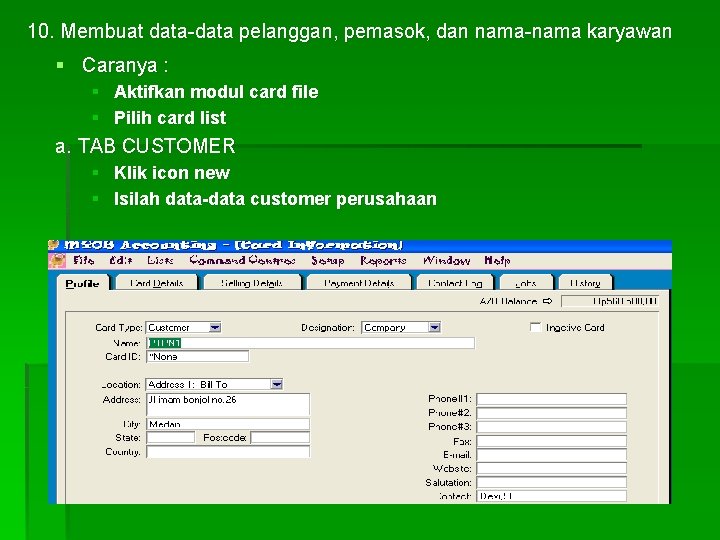Click the Salutation input field
Screen dimensions: 720x540
551,483
